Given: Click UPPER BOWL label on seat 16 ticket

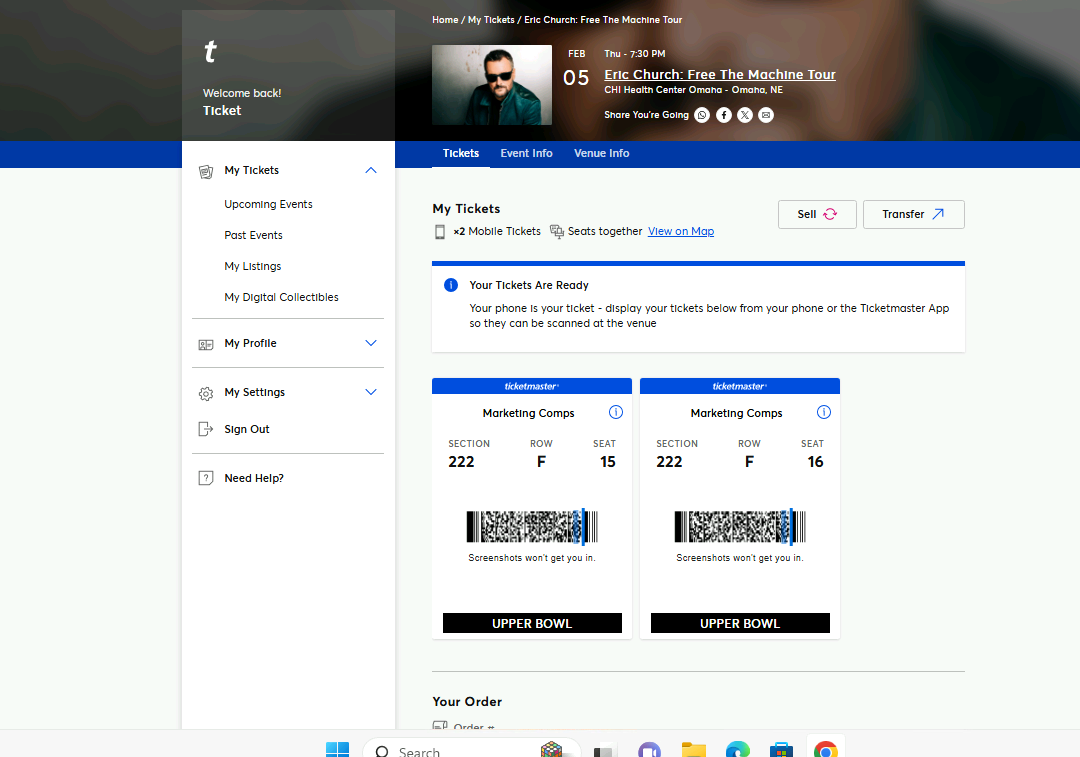Looking at the screenshot, I should [x=740, y=623].
